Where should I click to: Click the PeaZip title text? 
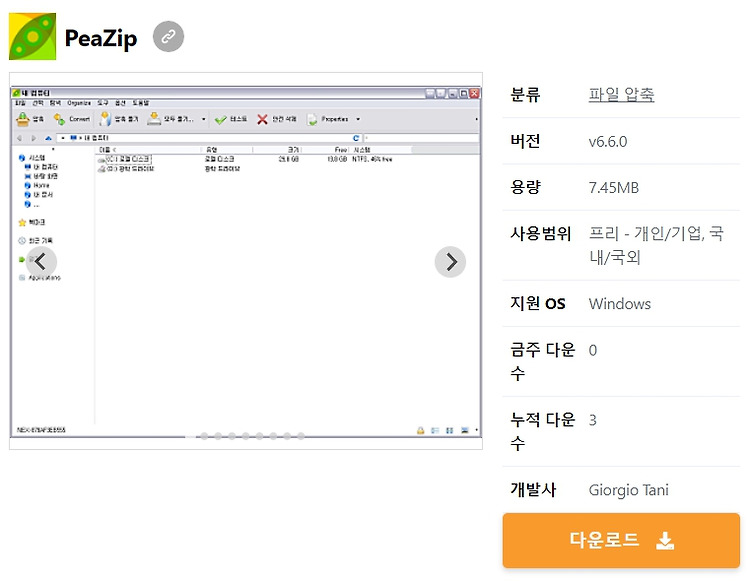point(101,38)
